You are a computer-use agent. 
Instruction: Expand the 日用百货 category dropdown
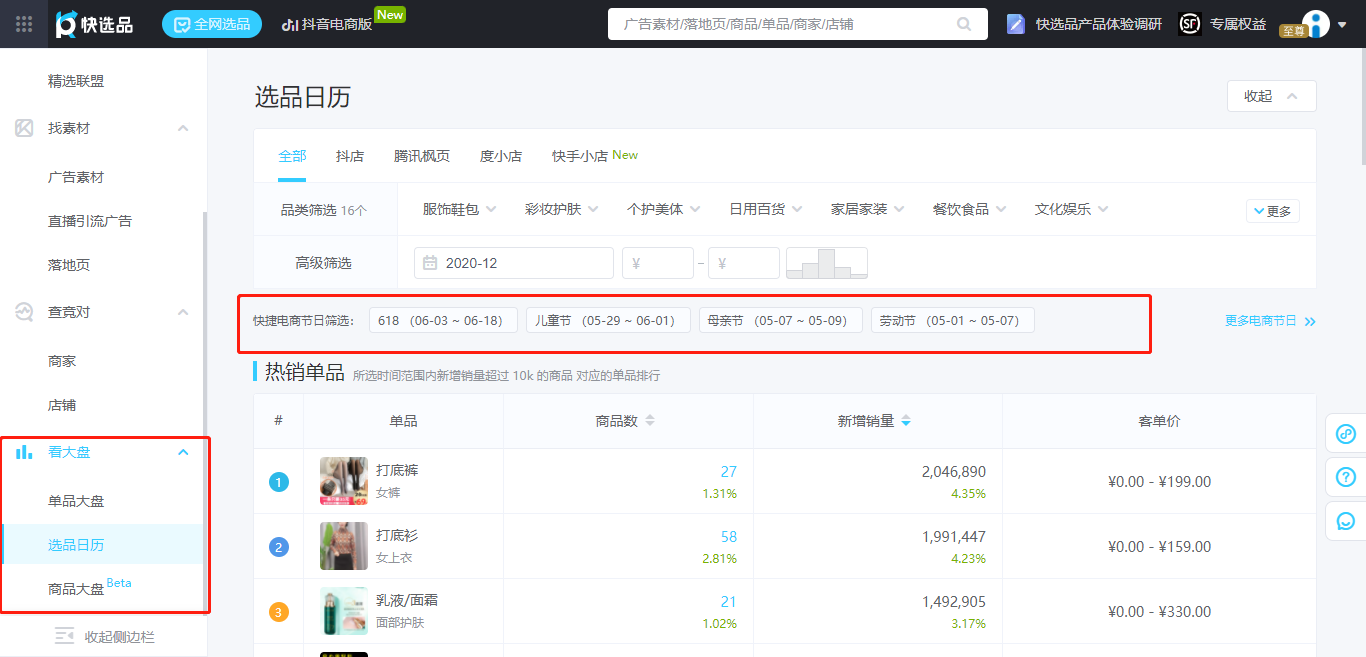tap(765, 209)
